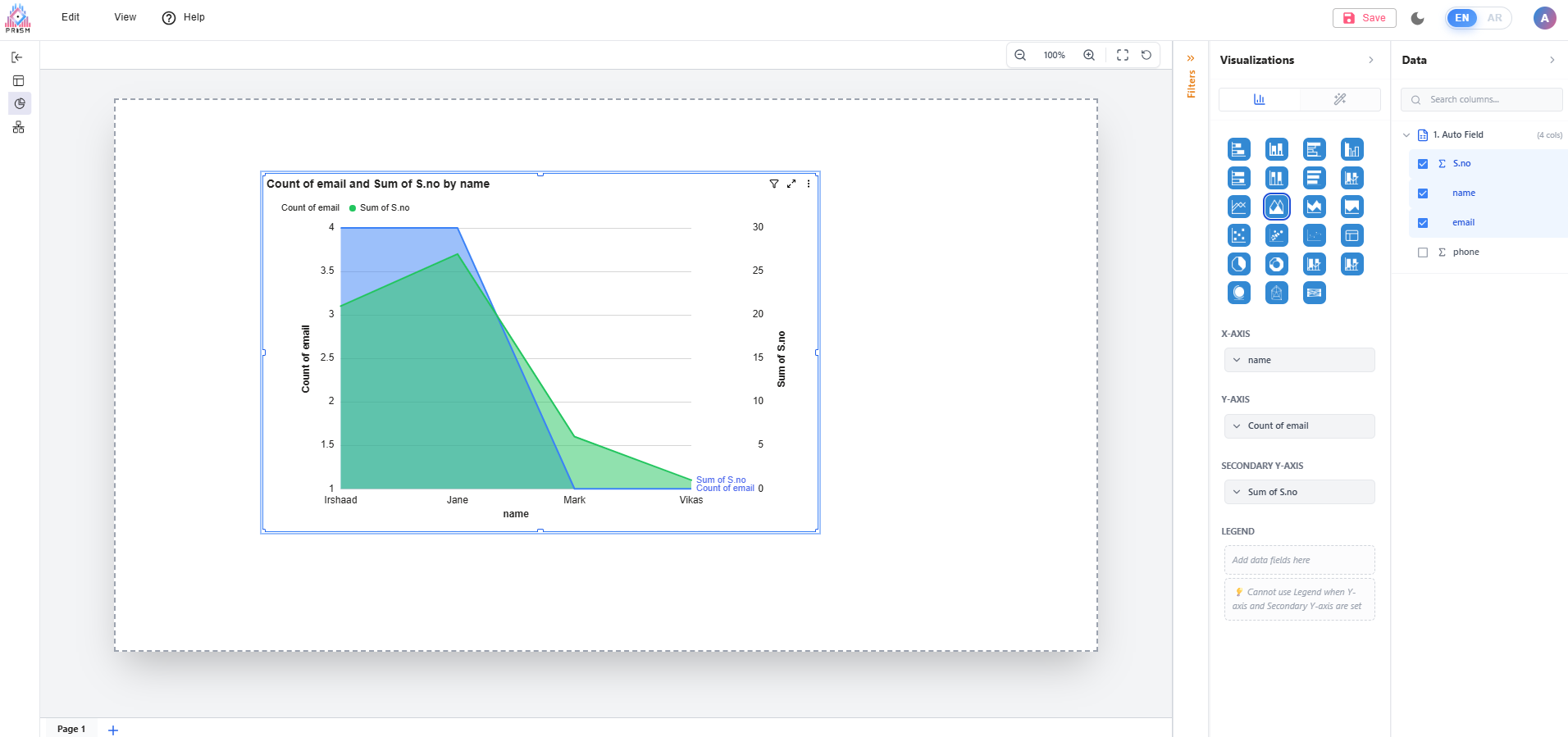Open the Edit menu
This screenshot has height=737, width=1568.
click(x=71, y=17)
